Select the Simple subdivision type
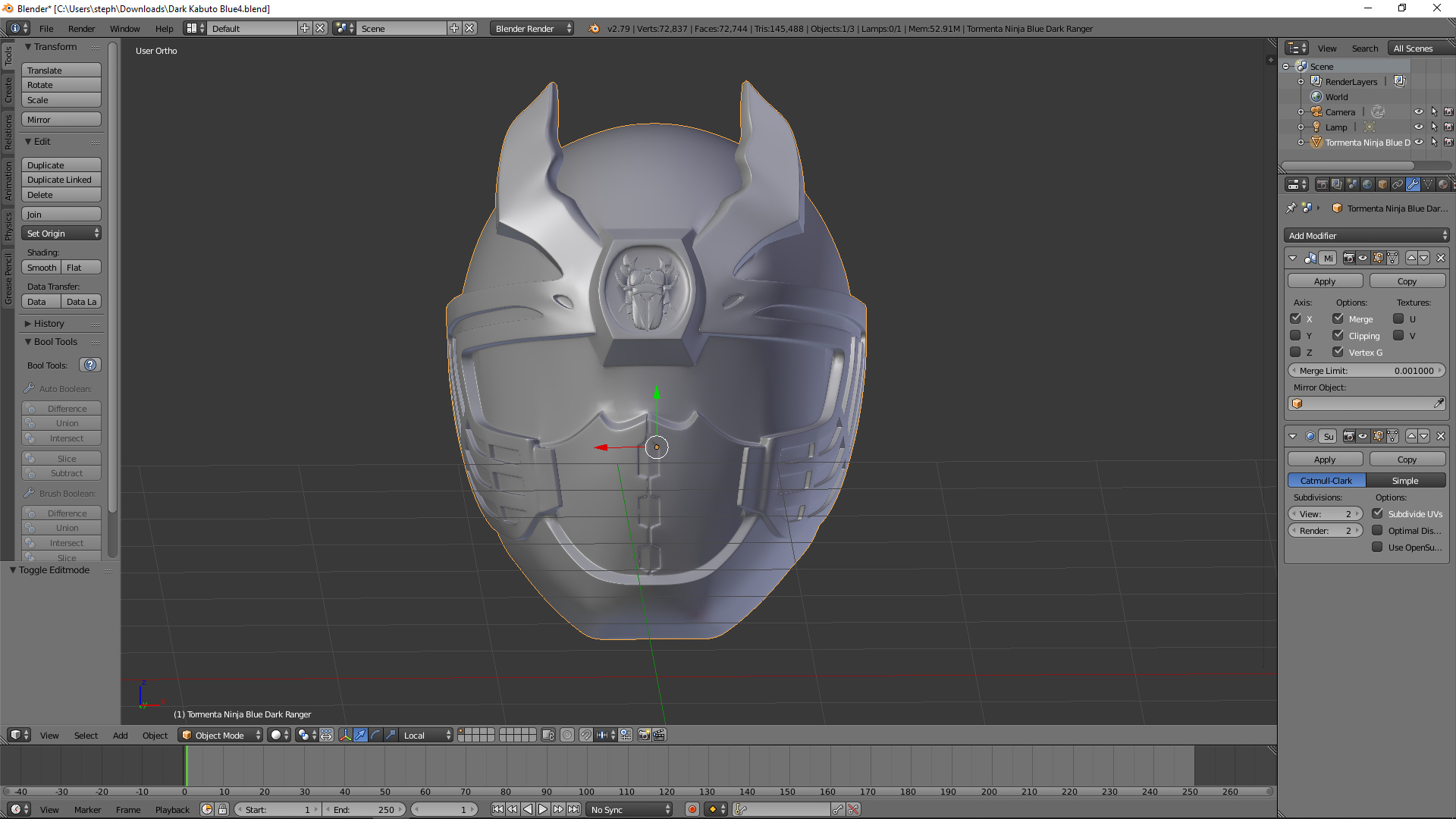This screenshot has width=1456, height=819. pos(1405,481)
